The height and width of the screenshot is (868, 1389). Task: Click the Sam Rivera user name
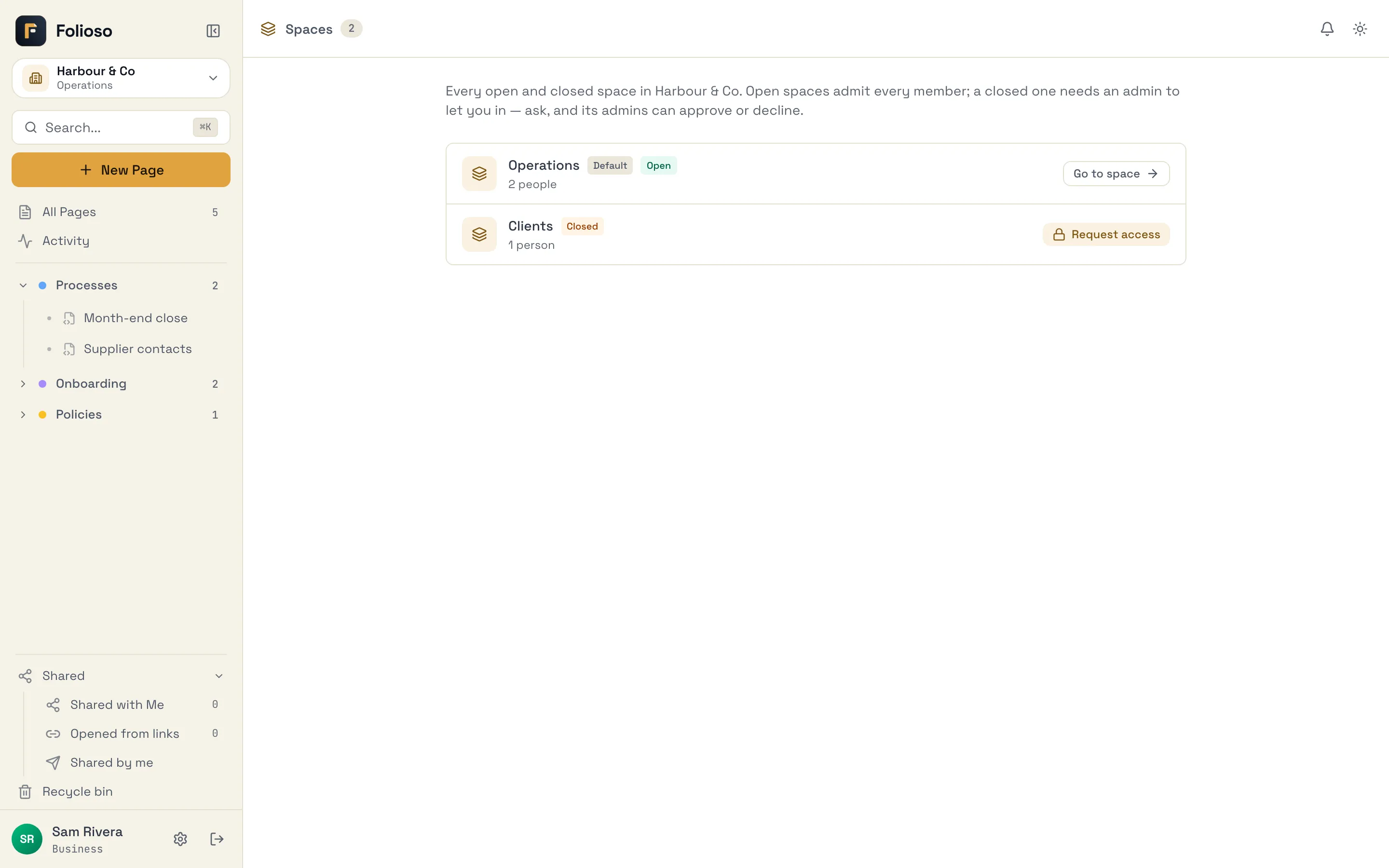(x=87, y=832)
